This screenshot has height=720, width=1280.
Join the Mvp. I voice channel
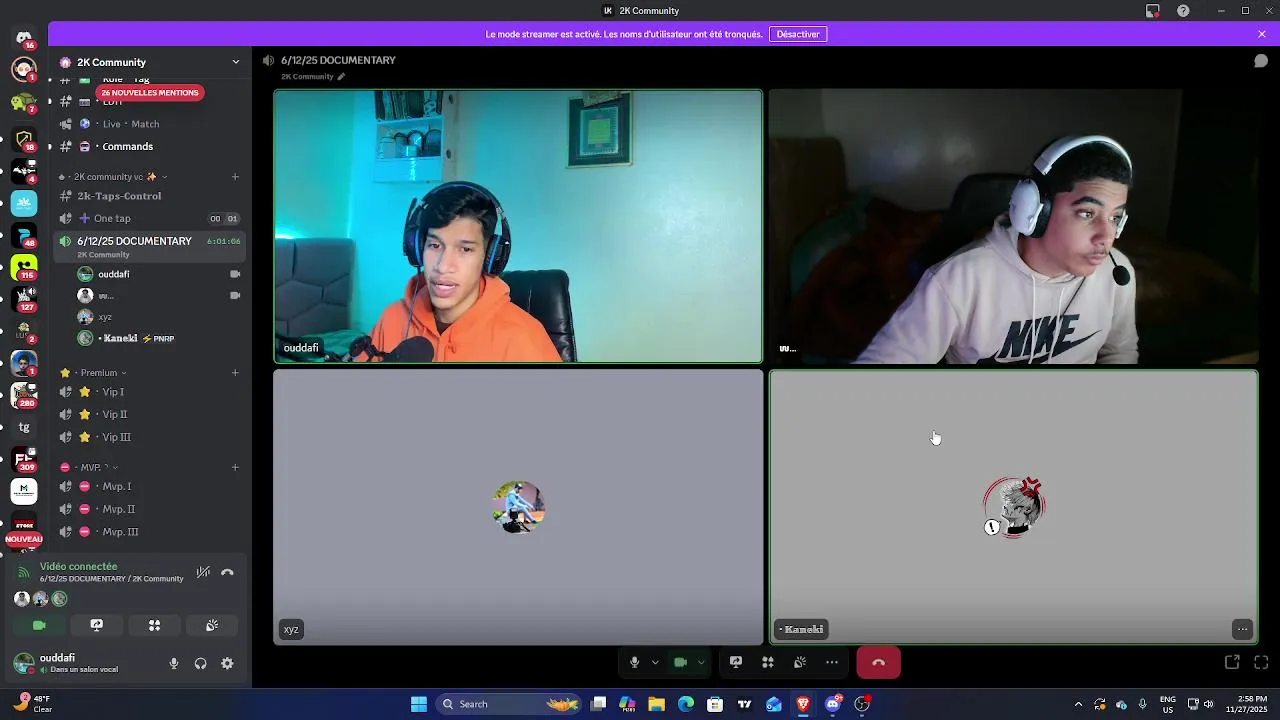click(x=150, y=486)
